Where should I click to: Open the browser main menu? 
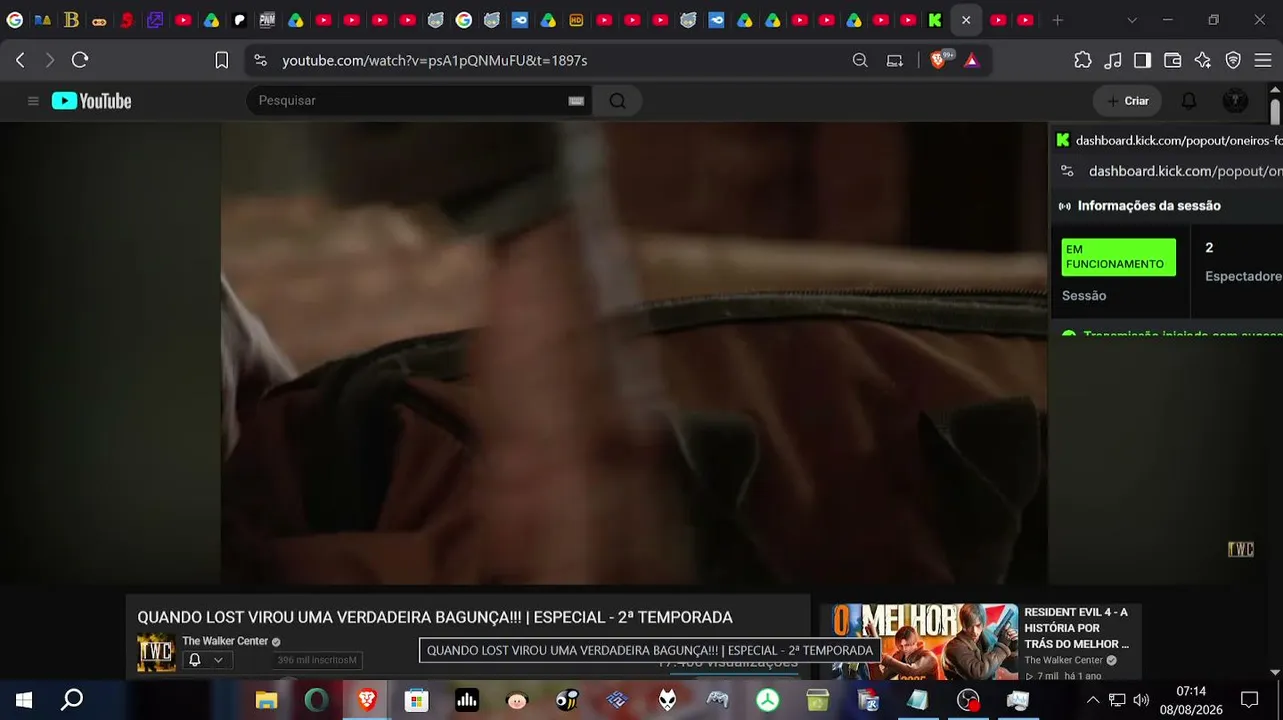(x=1263, y=60)
